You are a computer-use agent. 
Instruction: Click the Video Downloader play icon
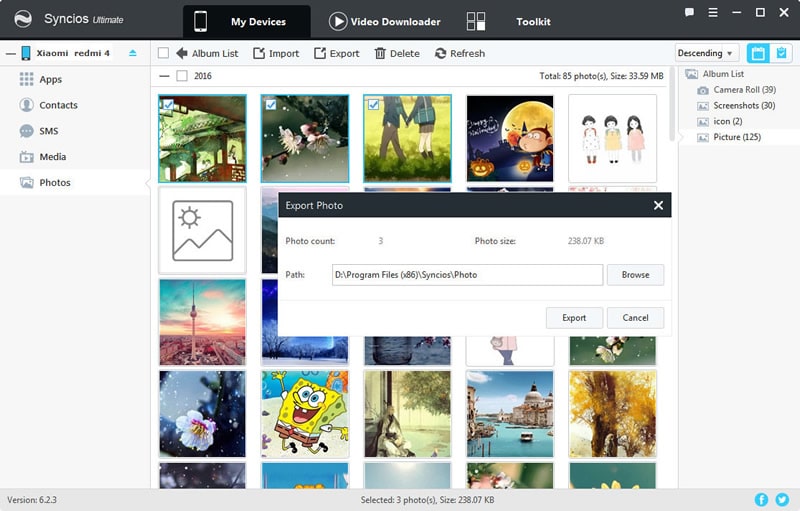[338, 21]
